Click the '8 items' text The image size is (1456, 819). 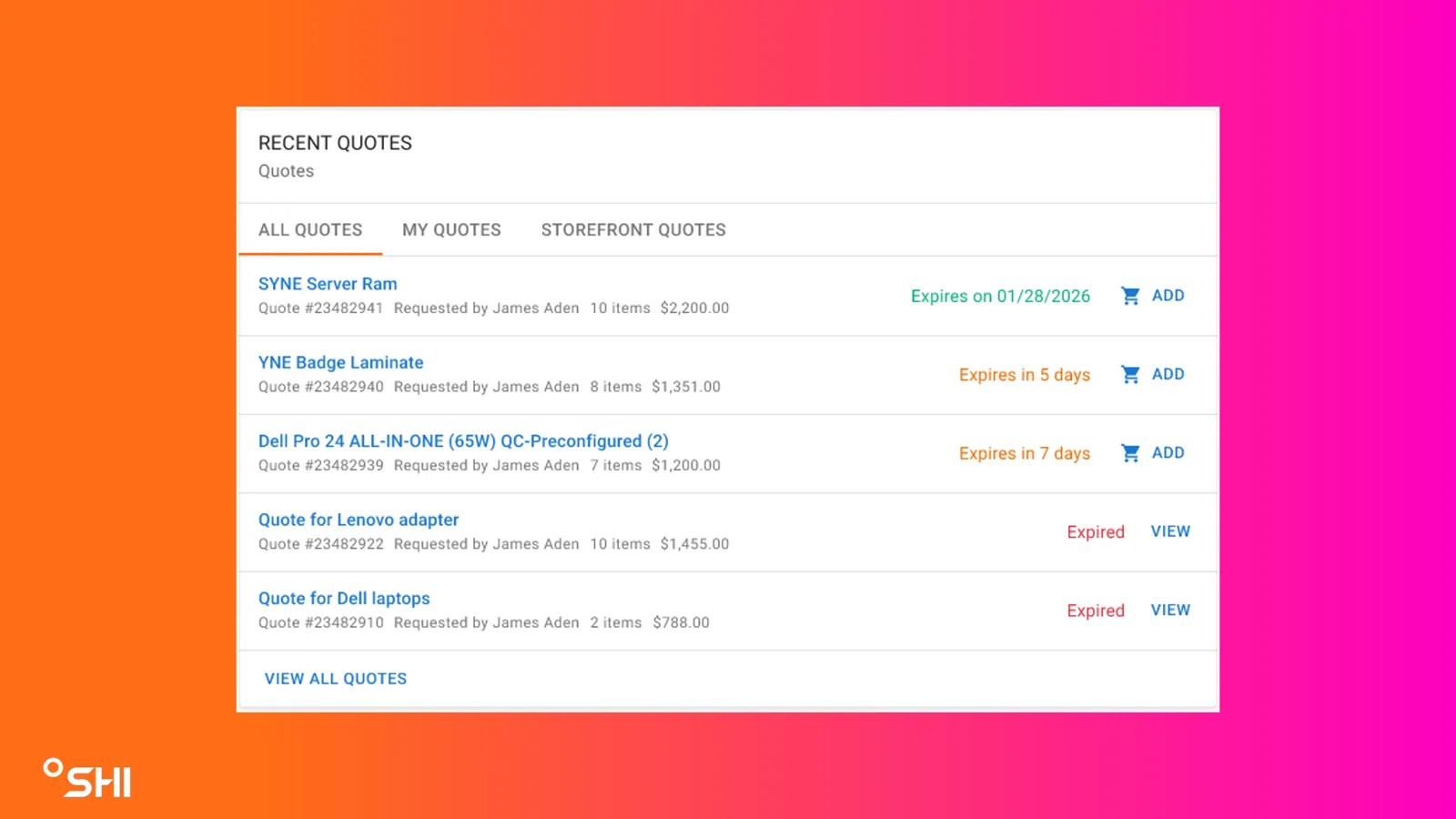coord(615,387)
